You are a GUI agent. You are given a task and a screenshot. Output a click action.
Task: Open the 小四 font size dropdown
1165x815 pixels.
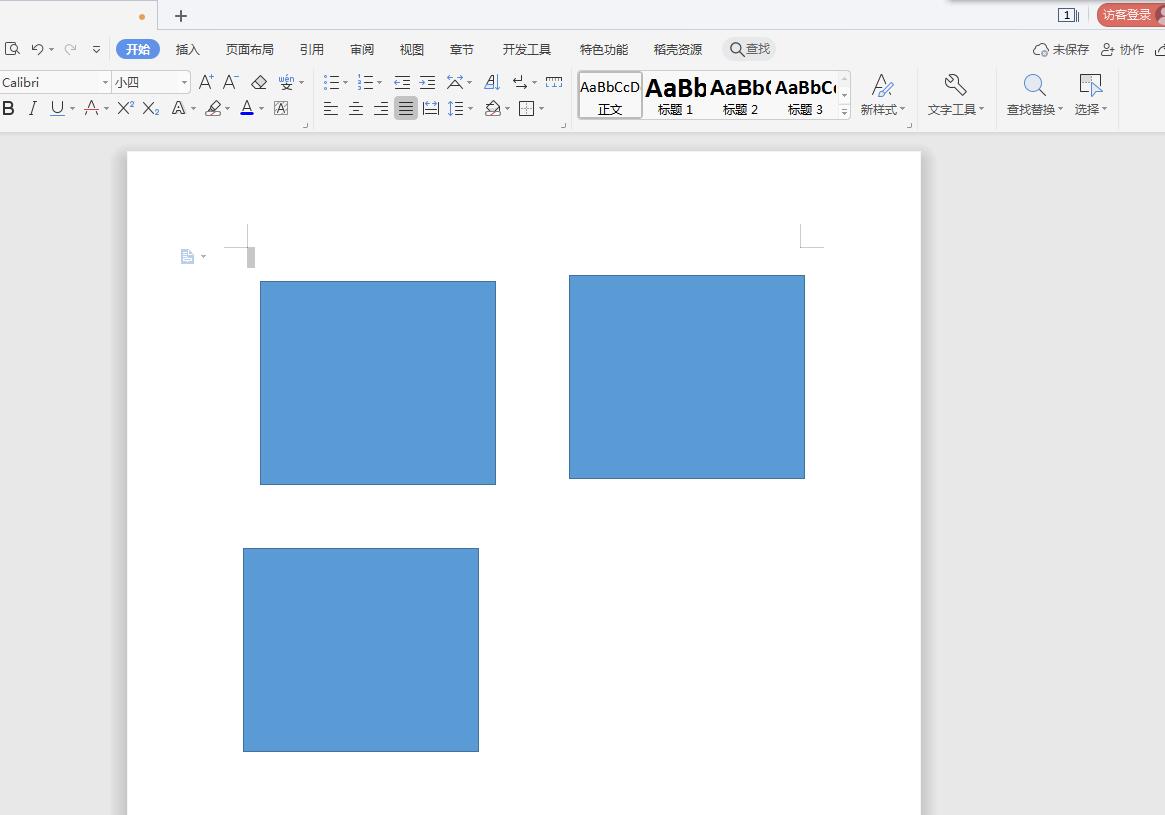point(184,82)
